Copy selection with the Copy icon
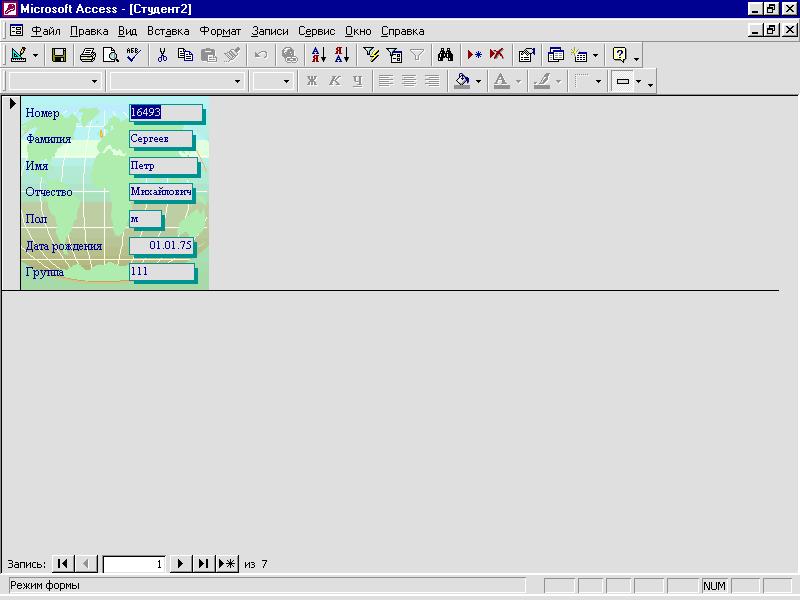The image size is (800, 600). (185, 55)
